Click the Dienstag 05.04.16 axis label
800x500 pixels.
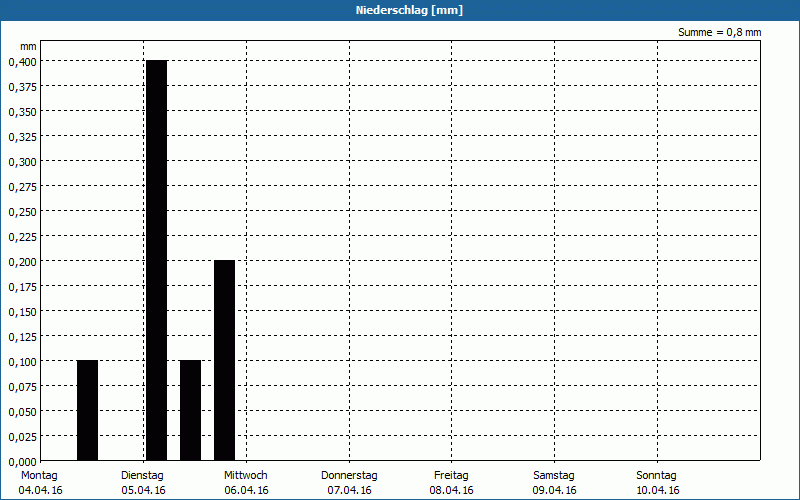pyautogui.click(x=143, y=483)
